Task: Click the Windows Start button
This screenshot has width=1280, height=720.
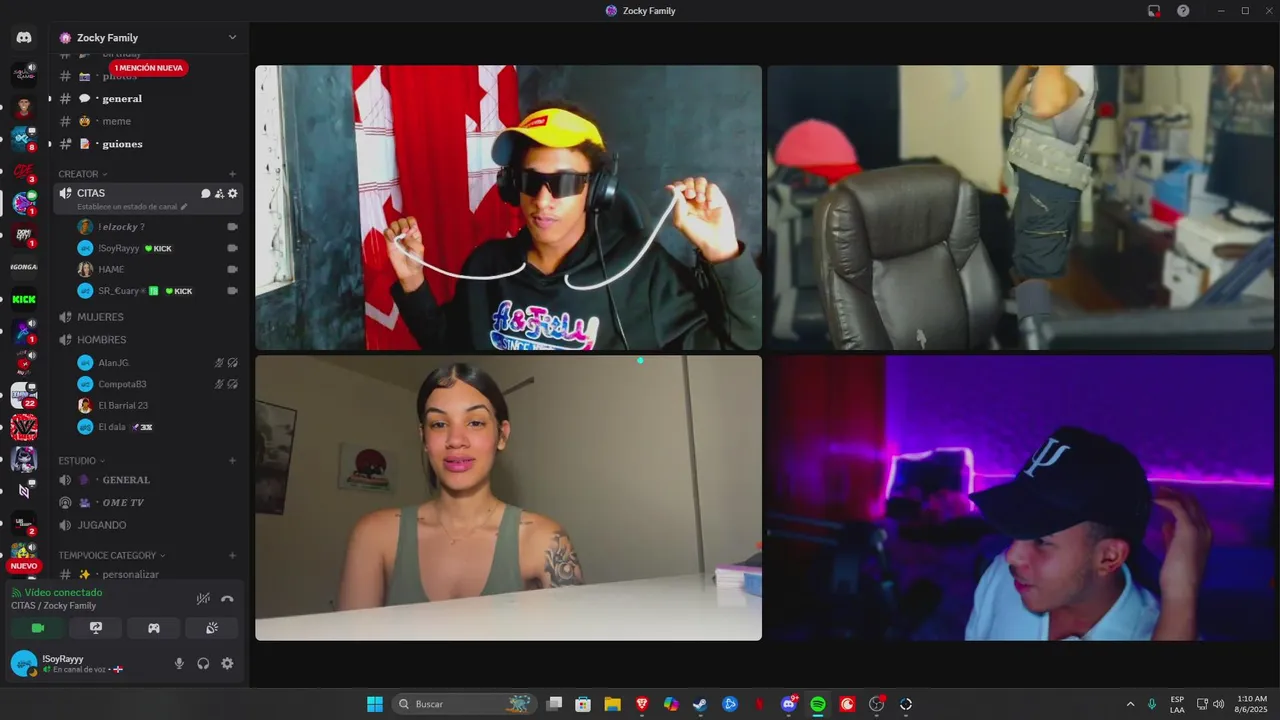Action: click(375, 704)
